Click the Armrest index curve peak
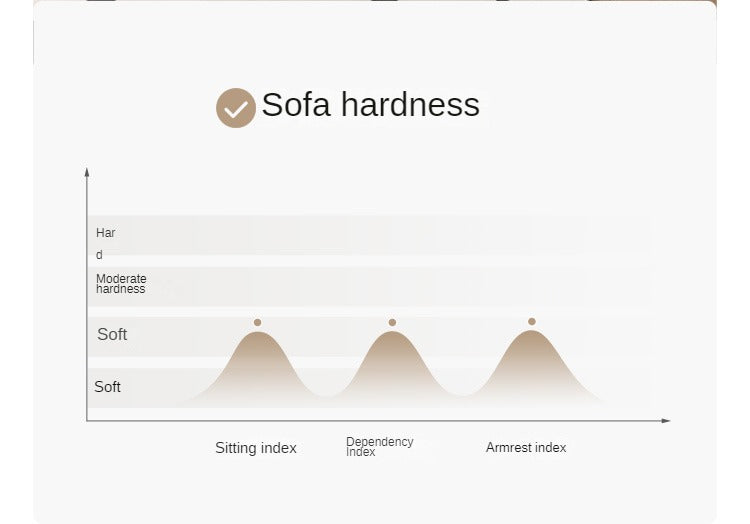This screenshot has height=524, width=750. (x=531, y=335)
